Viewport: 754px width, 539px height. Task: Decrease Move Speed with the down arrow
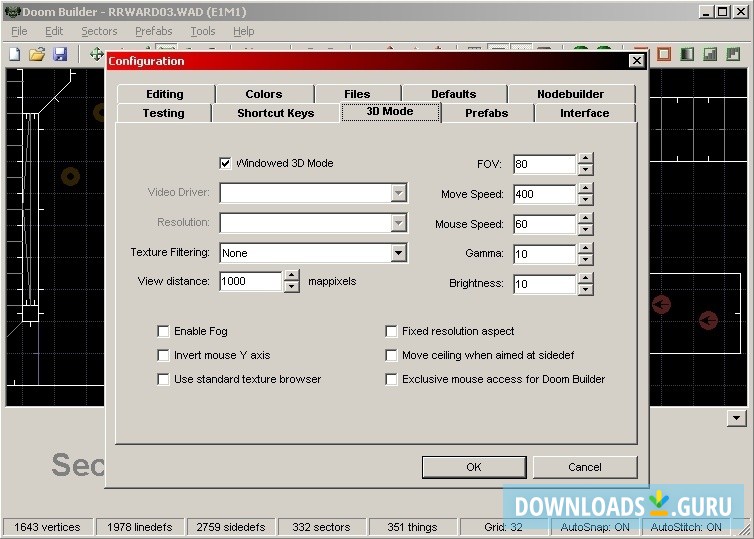coord(585,200)
